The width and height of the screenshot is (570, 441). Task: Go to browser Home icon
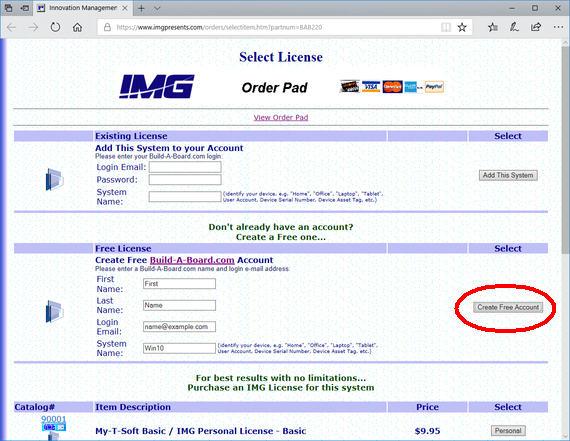point(77,27)
